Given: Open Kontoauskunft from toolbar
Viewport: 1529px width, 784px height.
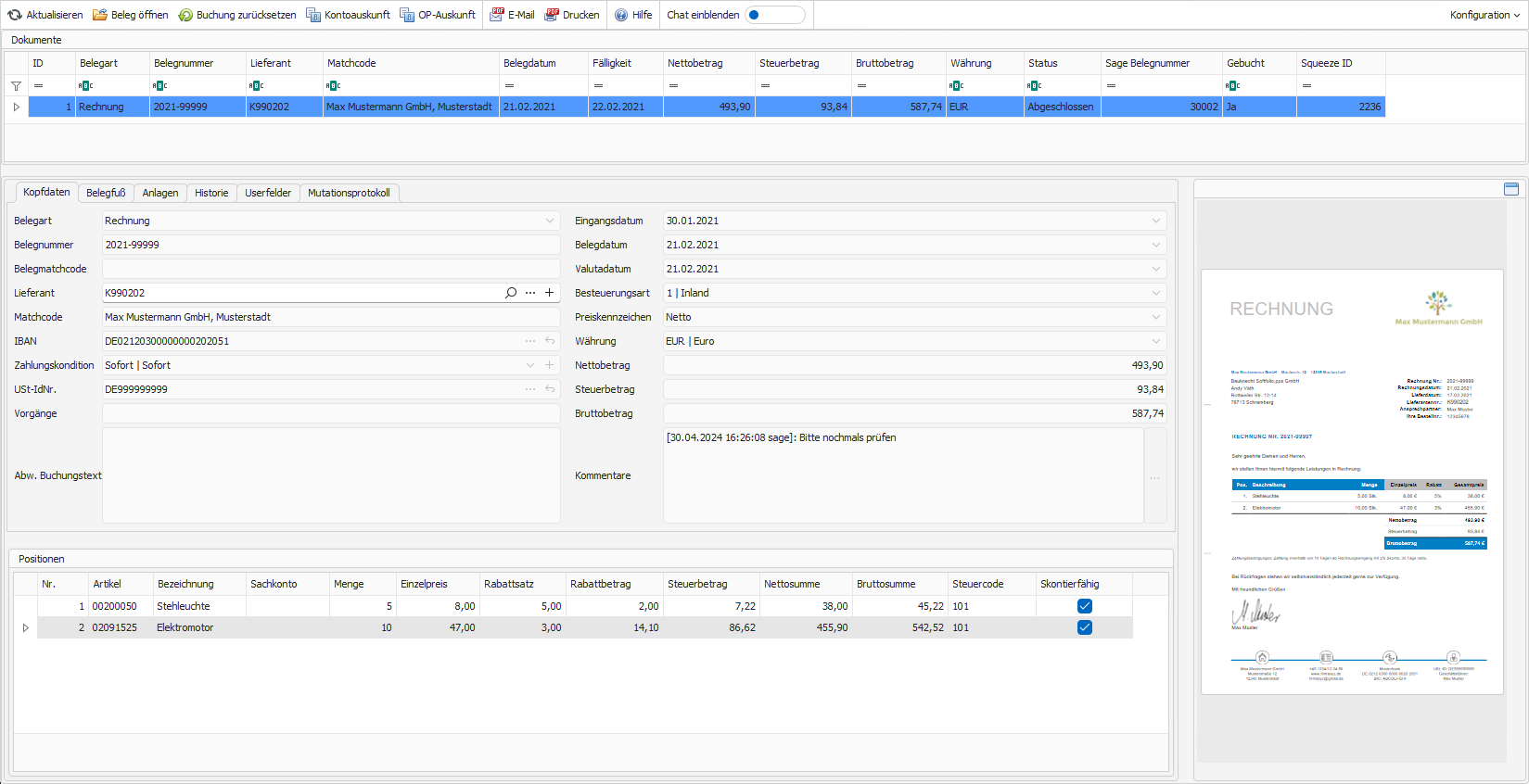Looking at the screenshot, I should pos(313,15).
